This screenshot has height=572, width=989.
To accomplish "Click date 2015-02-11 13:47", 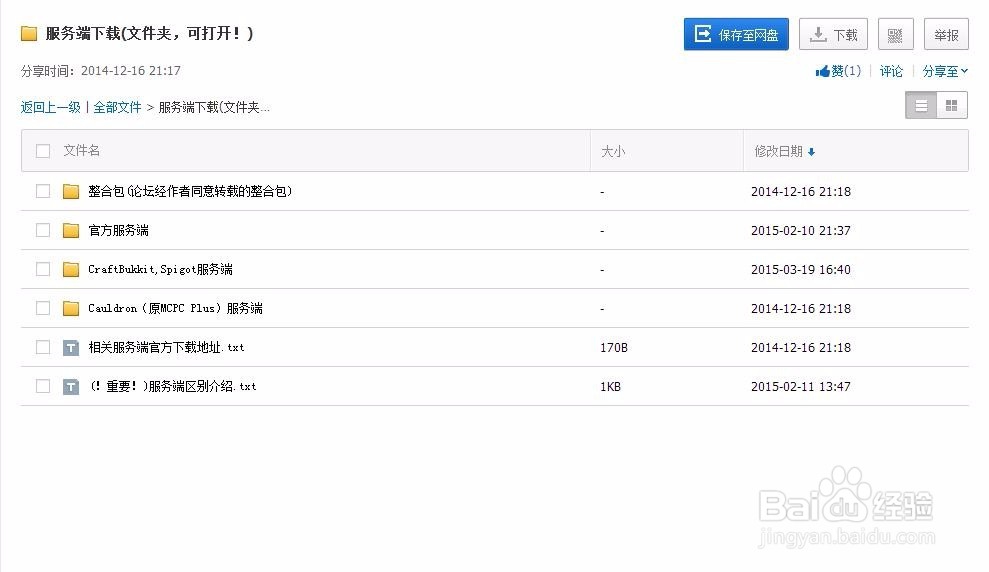I will pos(800,387).
